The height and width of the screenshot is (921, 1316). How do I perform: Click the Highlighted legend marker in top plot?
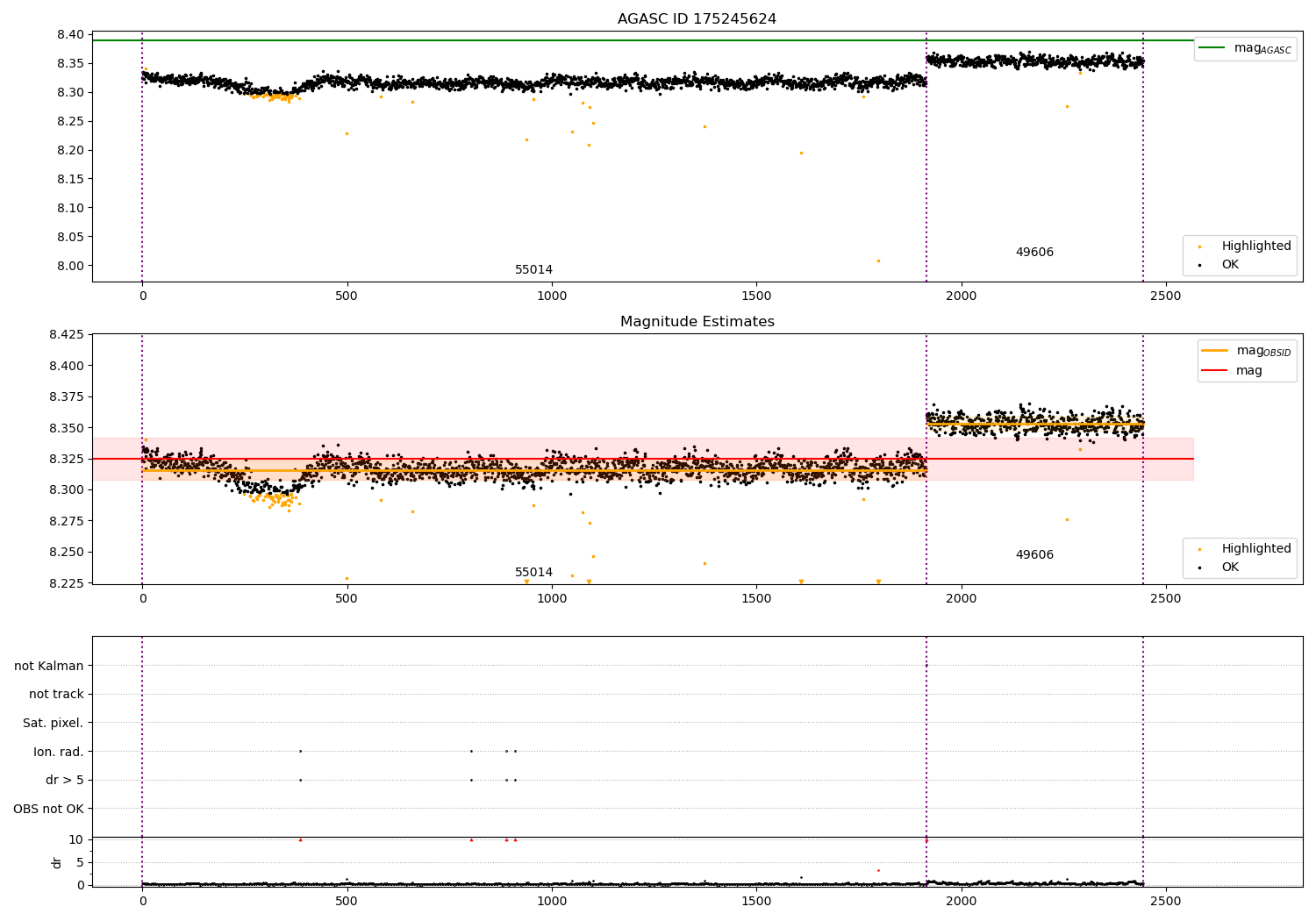pyautogui.click(x=1199, y=246)
